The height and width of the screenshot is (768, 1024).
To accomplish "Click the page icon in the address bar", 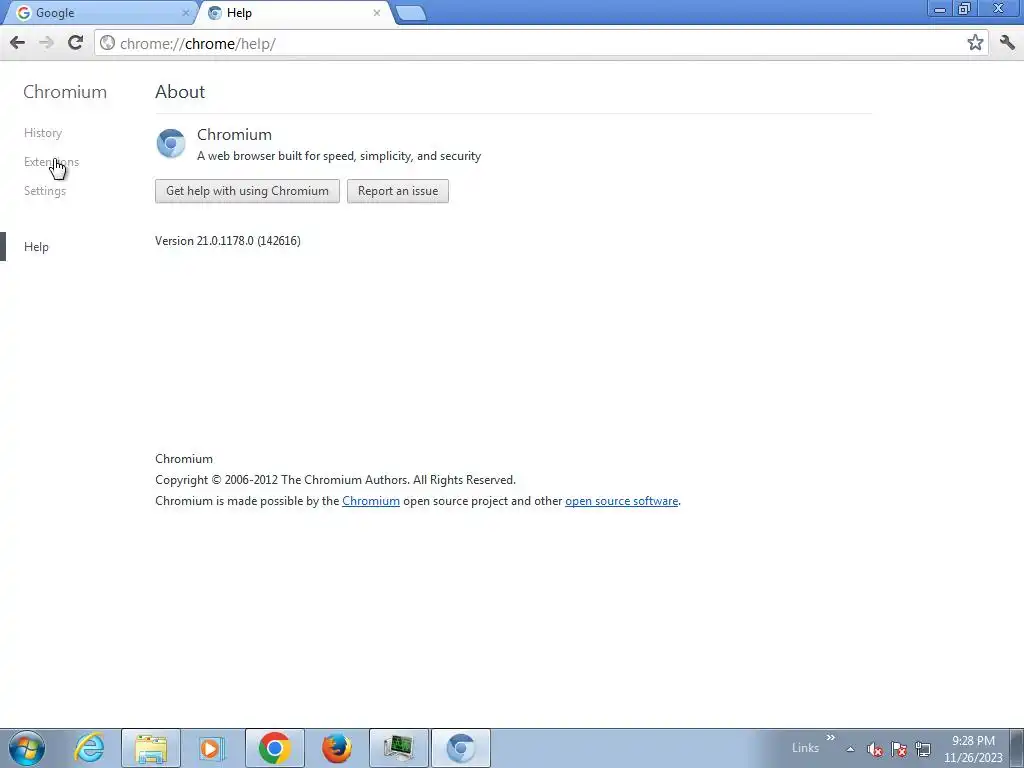I will tap(108, 43).
